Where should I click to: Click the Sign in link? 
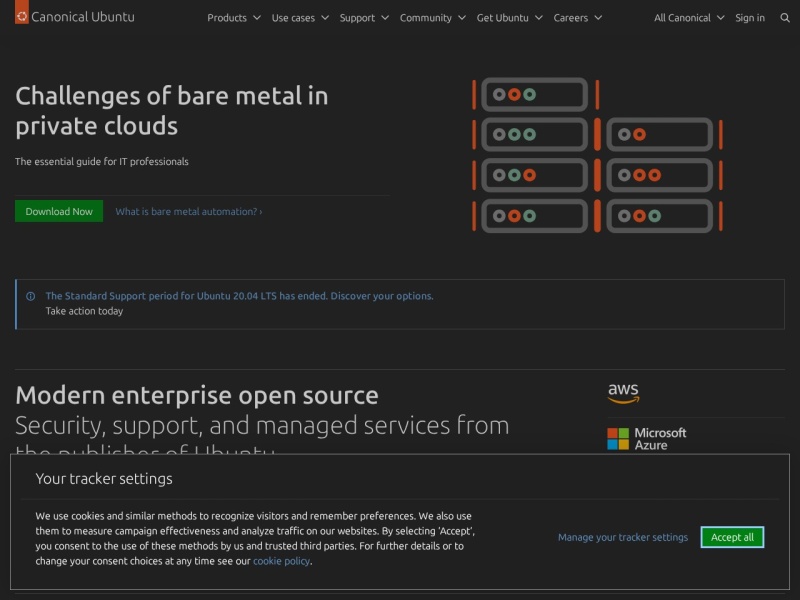749,18
